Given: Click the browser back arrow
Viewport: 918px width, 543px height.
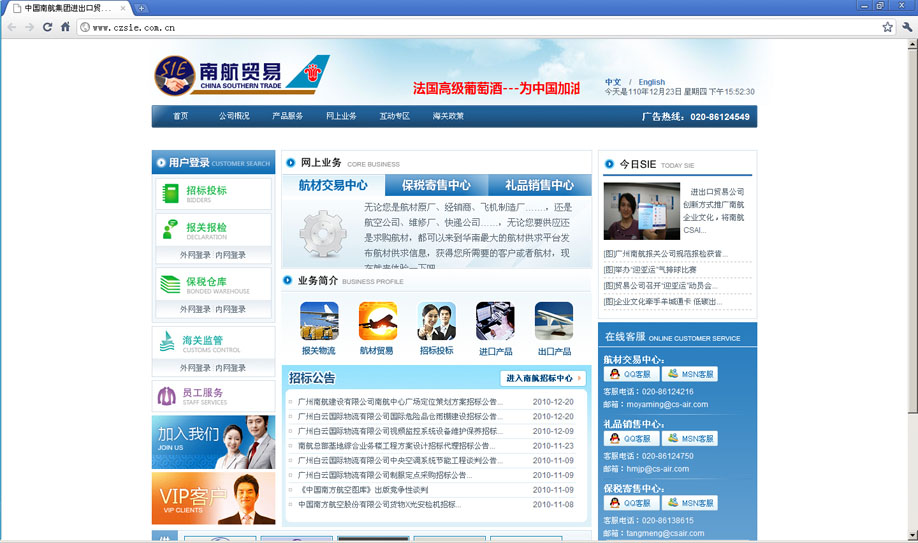Looking at the screenshot, I should (x=12, y=27).
